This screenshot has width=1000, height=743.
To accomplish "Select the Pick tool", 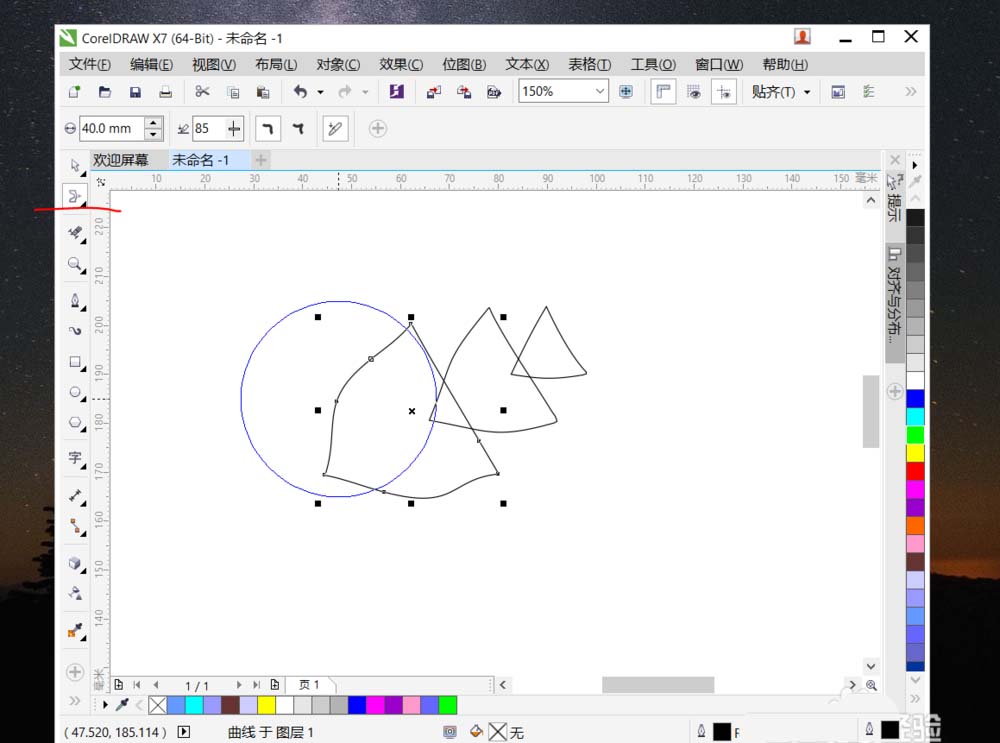I will [75, 165].
